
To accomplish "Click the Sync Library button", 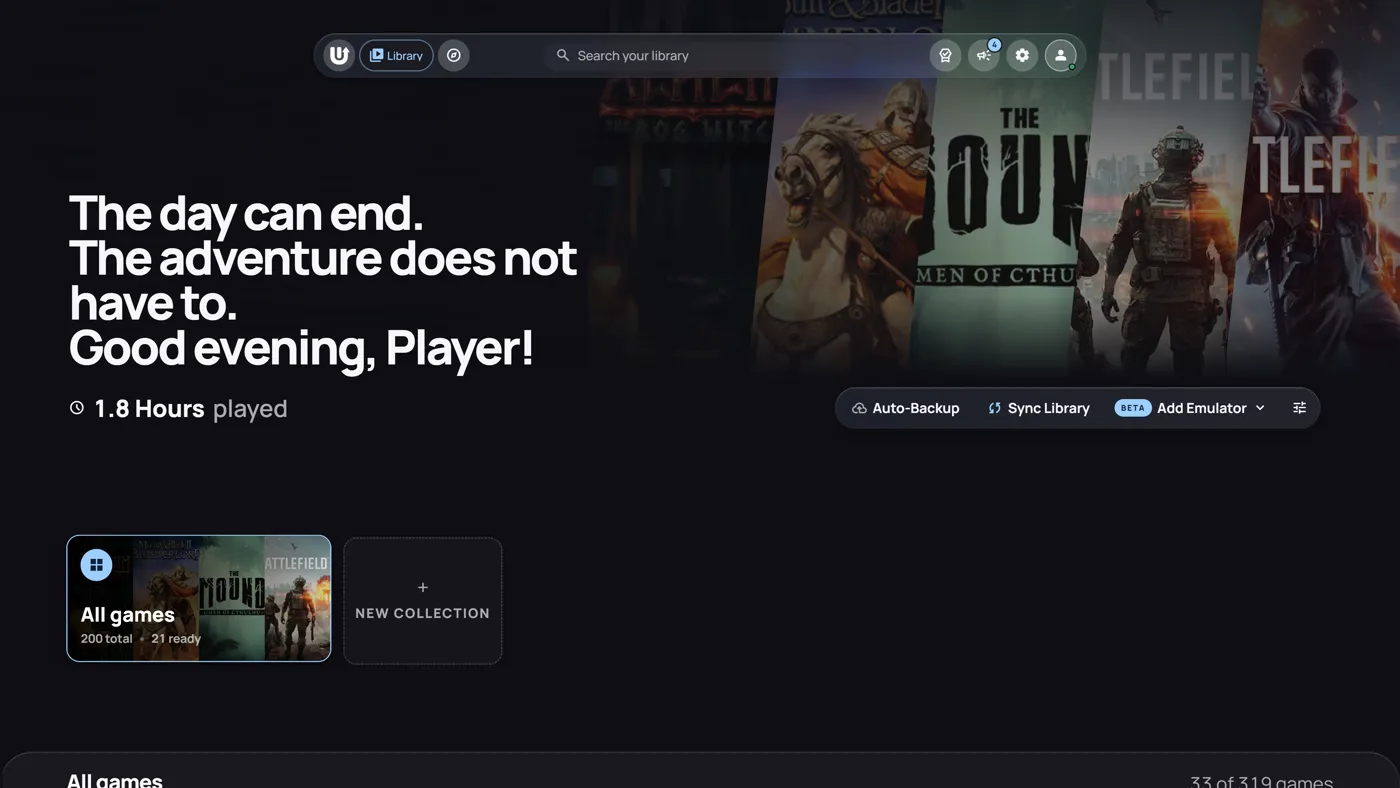I will 1039,408.
